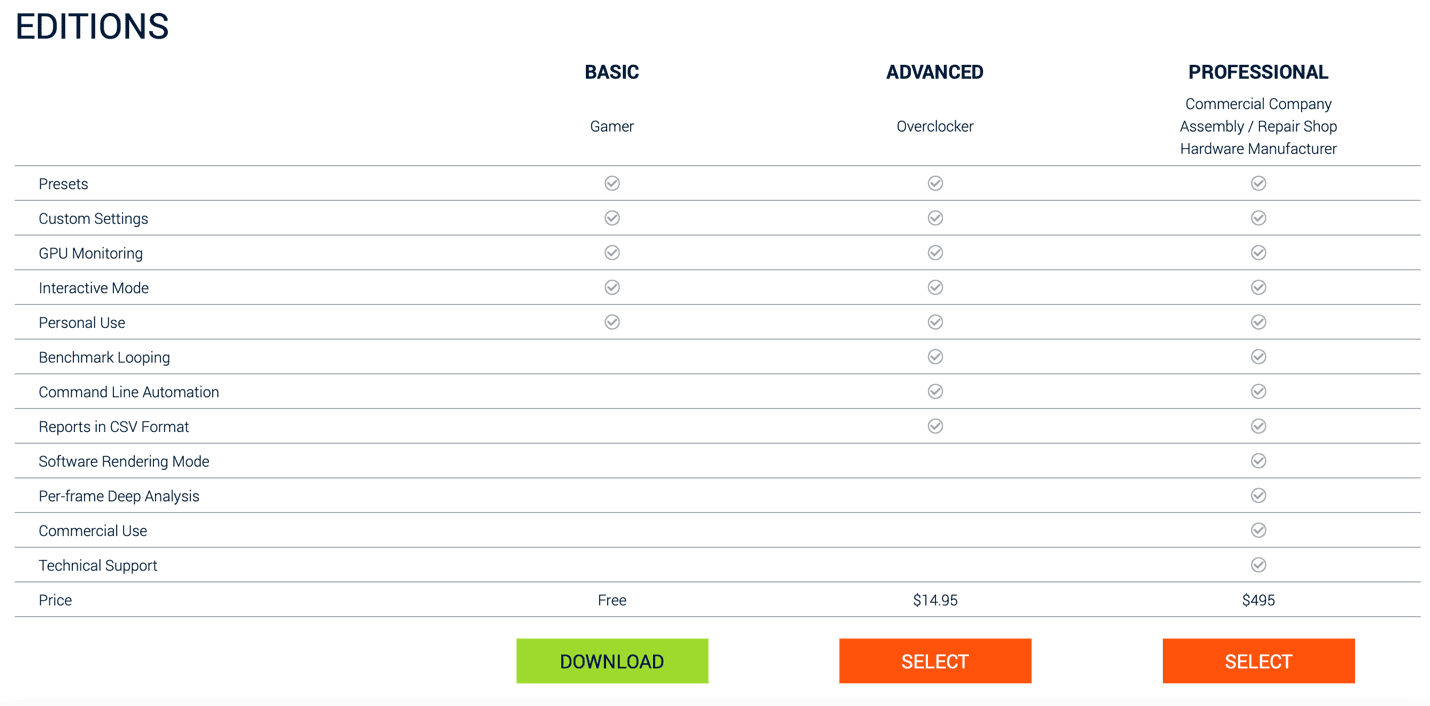Select the "Custom Settings" row label

coord(93,219)
